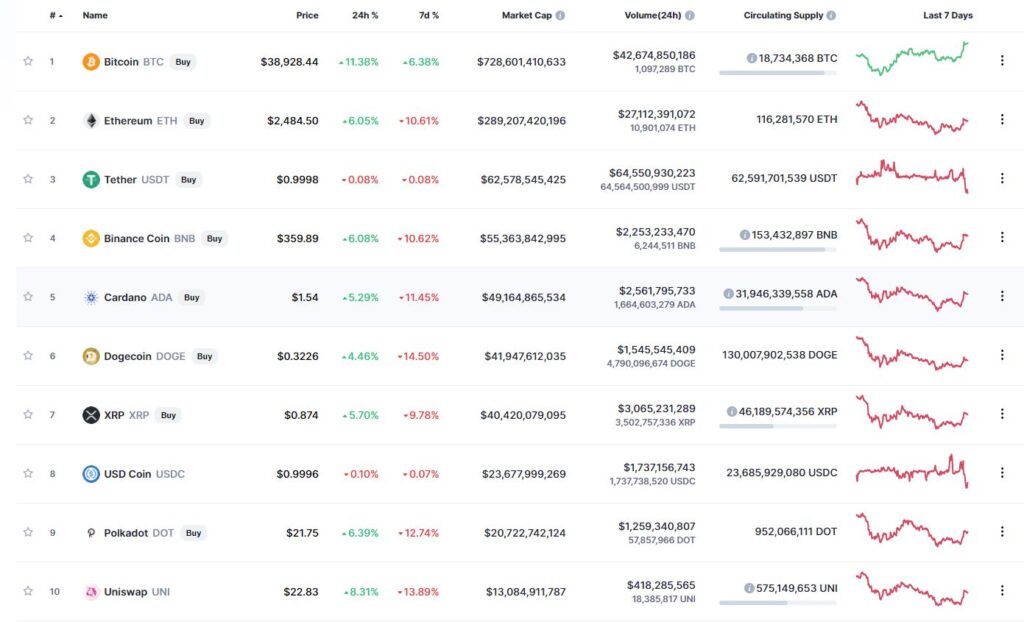Toggle Uniswap watchlist star
This screenshot has width=1024, height=622.
[28, 591]
